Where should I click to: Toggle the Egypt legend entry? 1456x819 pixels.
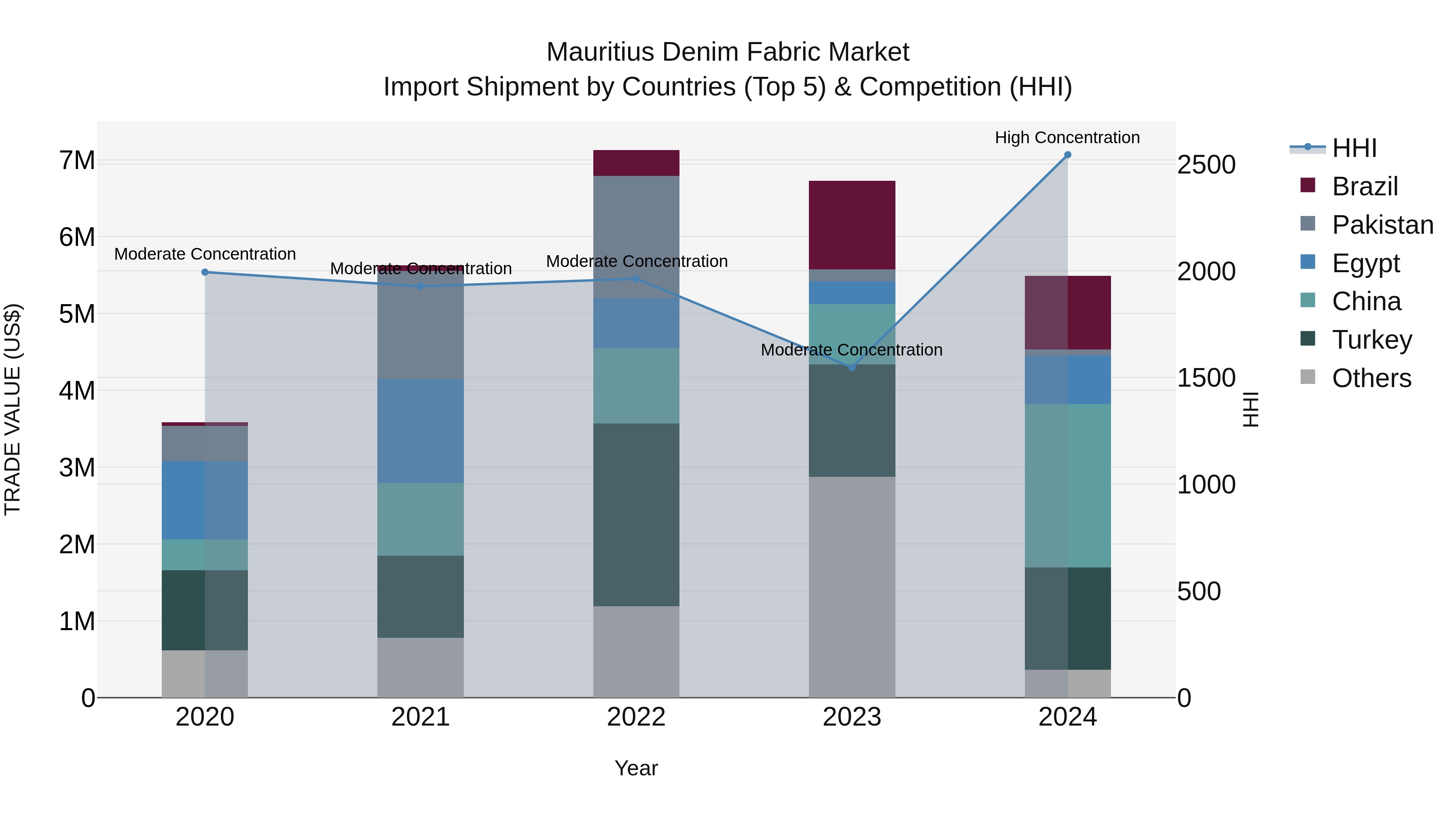1350,263
